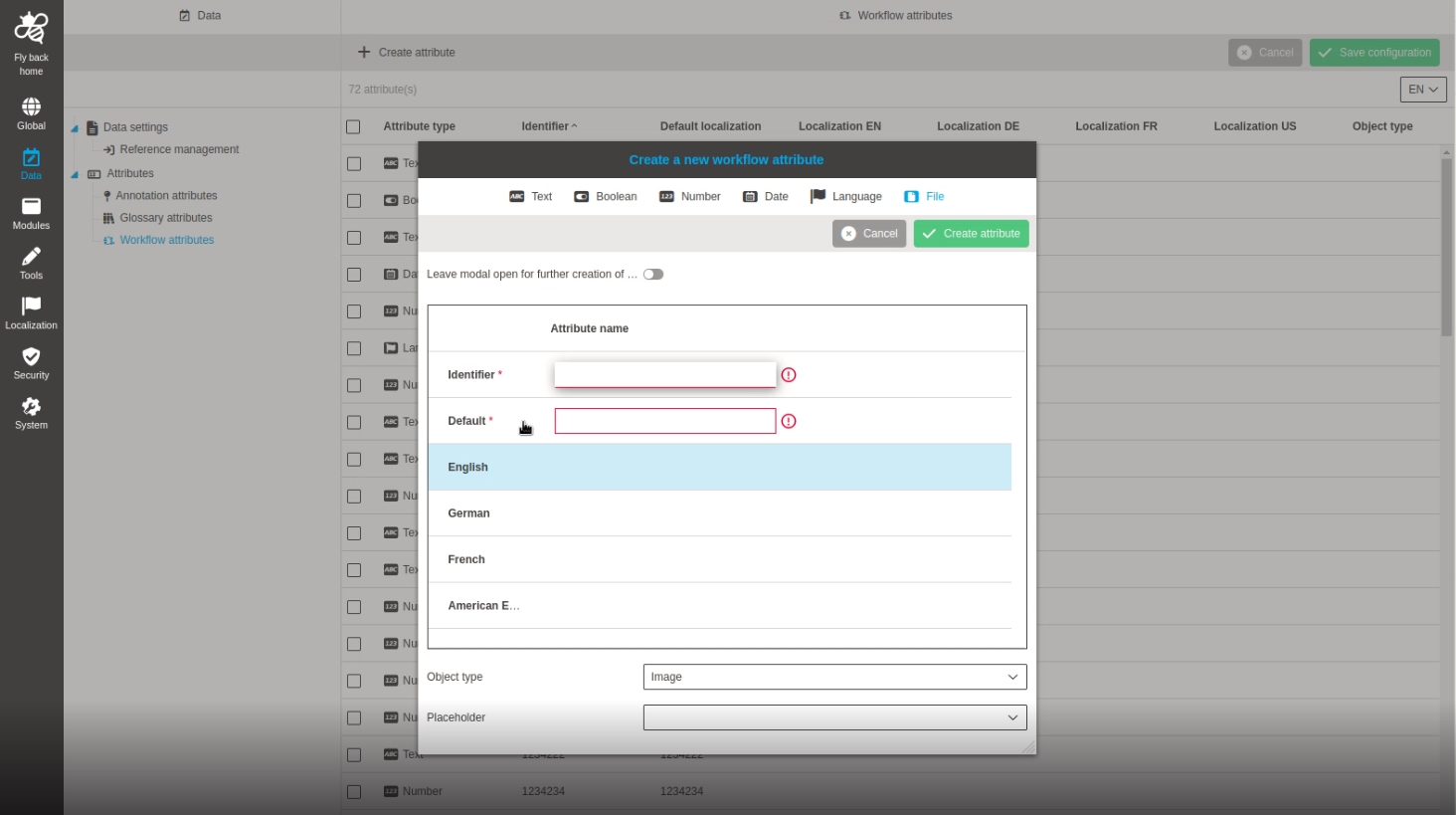The width and height of the screenshot is (1456, 815).
Task: Tick the checkbox of the sixth table row
Action: tap(354, 348)
